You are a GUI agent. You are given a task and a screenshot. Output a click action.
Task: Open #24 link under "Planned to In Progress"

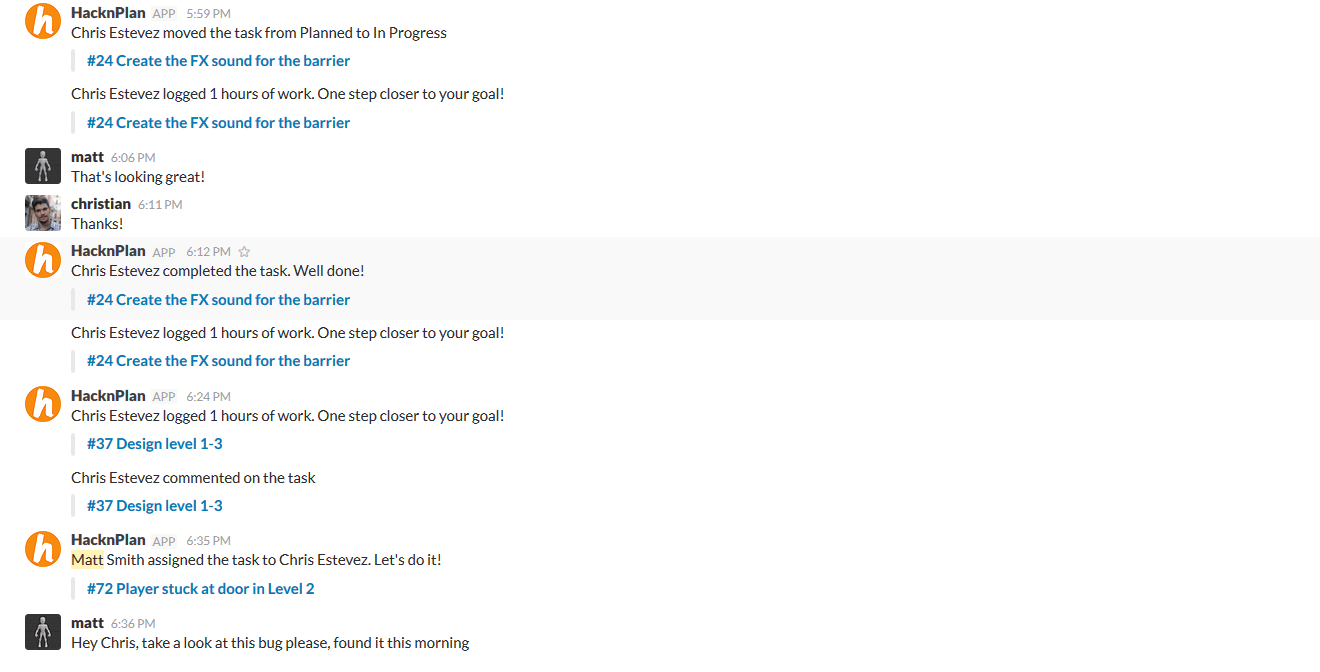(218, 61)
